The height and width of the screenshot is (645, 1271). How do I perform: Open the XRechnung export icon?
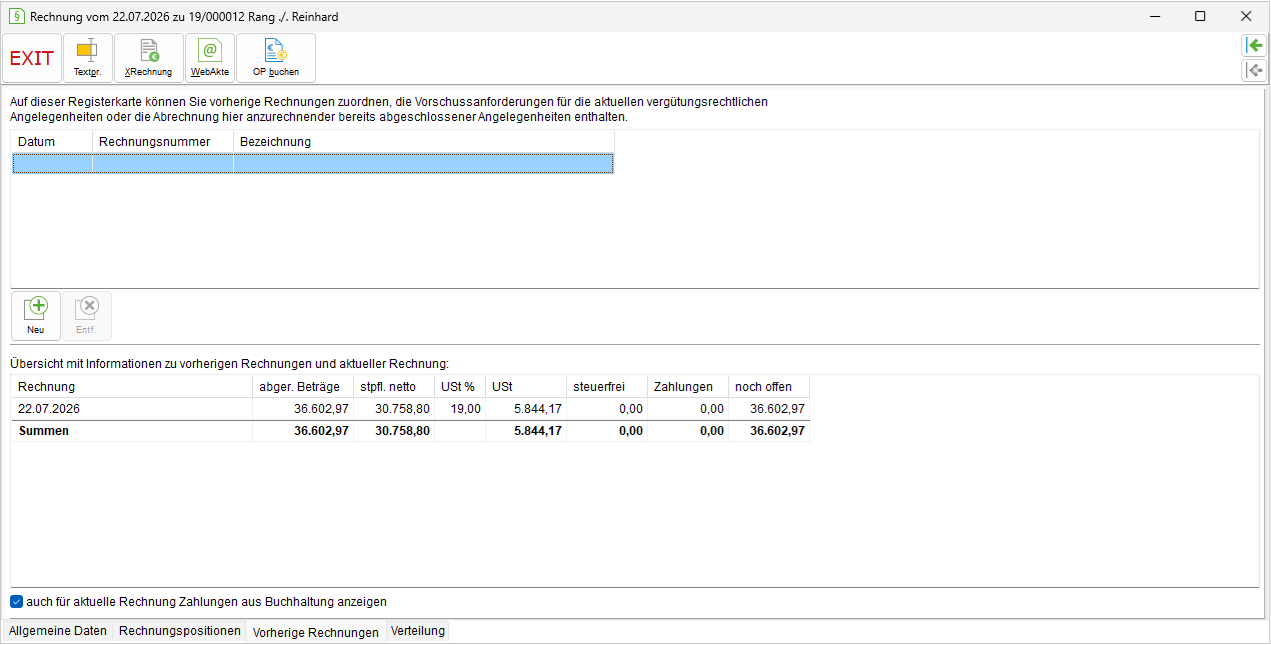(149, 58)
